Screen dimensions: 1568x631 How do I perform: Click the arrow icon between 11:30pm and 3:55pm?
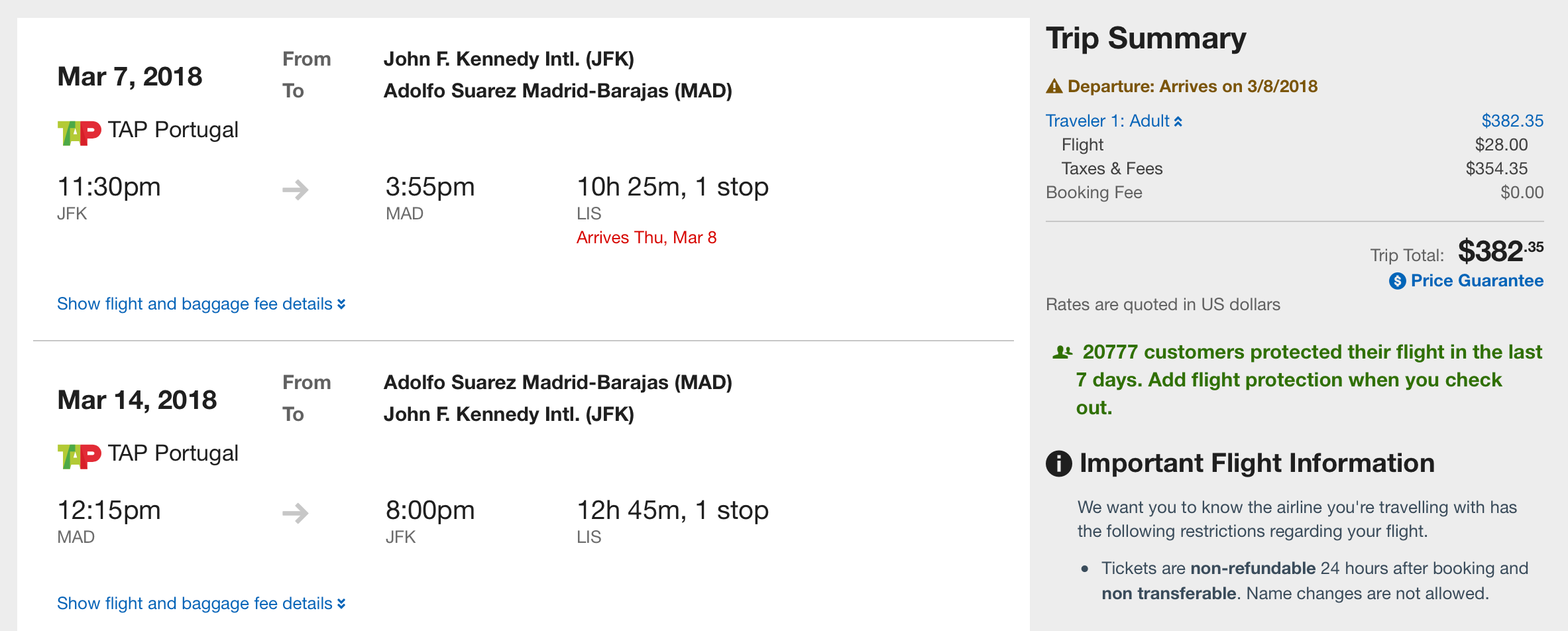pos(296,190)
